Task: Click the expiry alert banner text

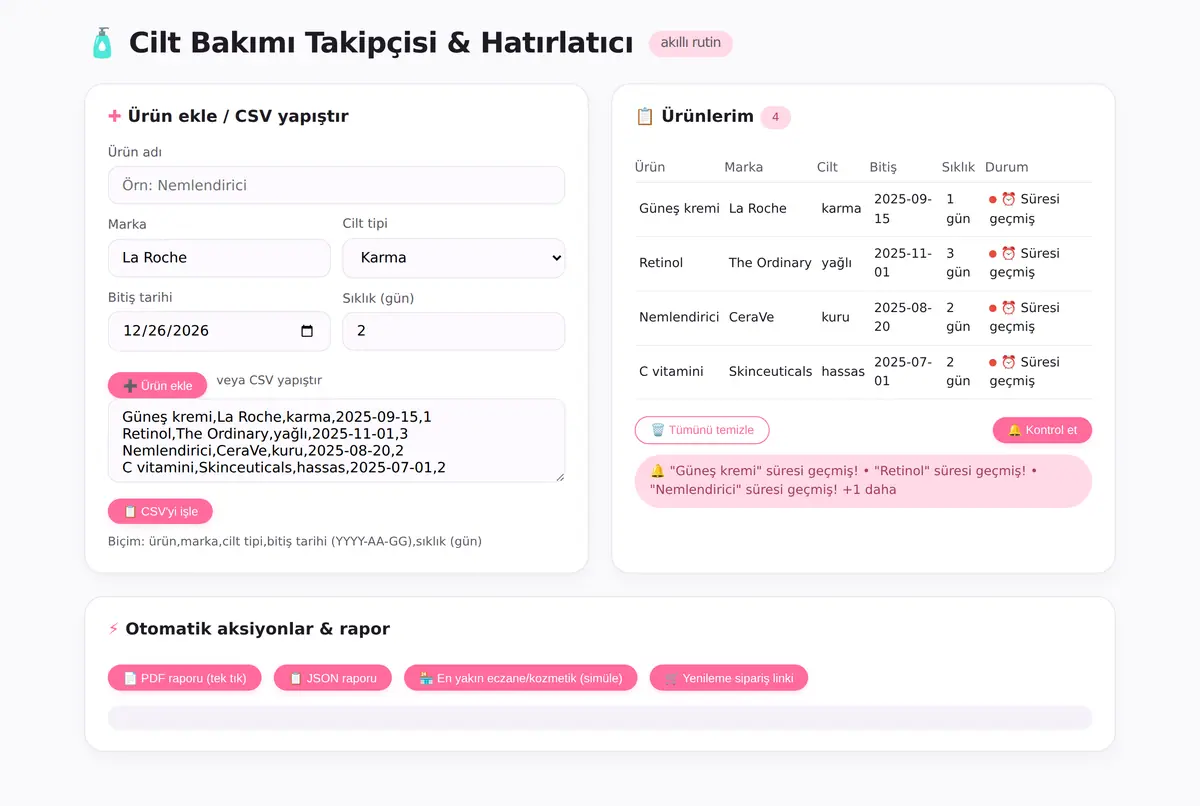Action: click(846, 480)
